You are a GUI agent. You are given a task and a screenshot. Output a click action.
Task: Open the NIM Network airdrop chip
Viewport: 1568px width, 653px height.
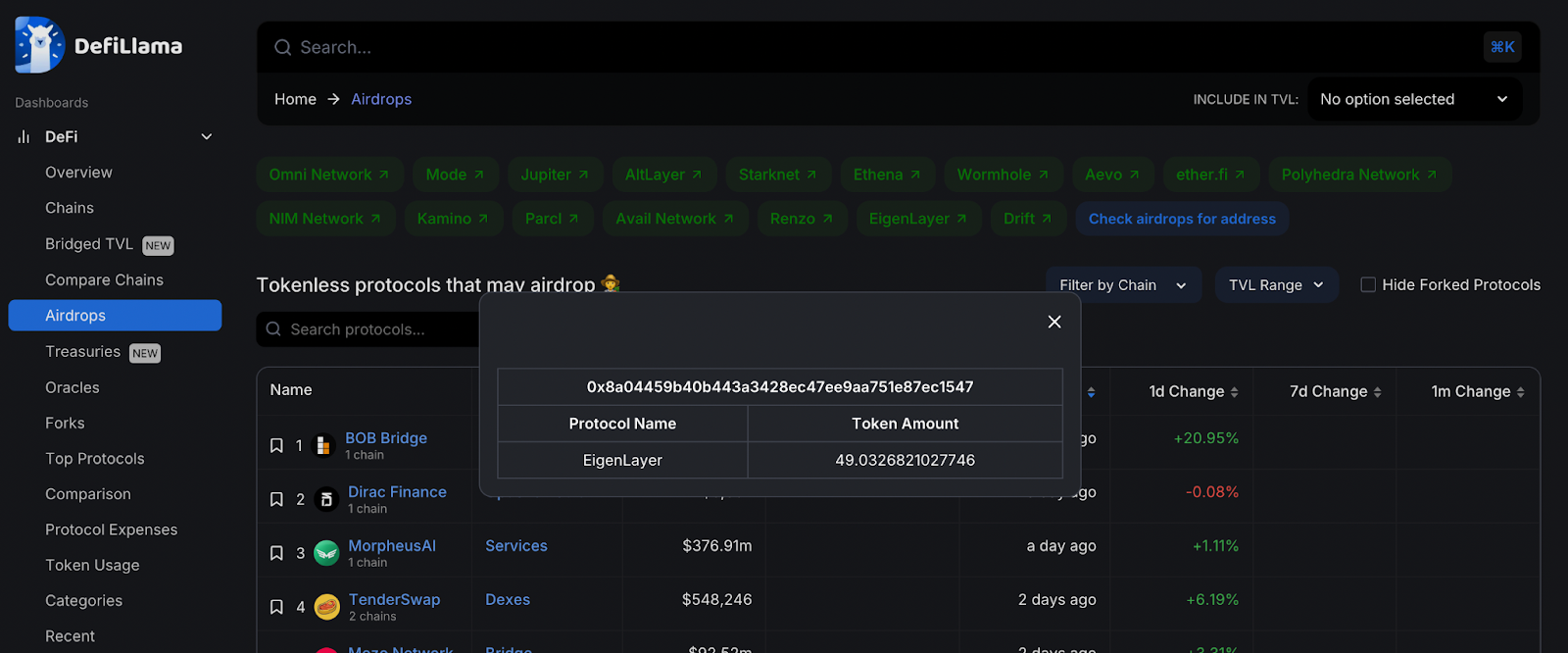[325, 219]
